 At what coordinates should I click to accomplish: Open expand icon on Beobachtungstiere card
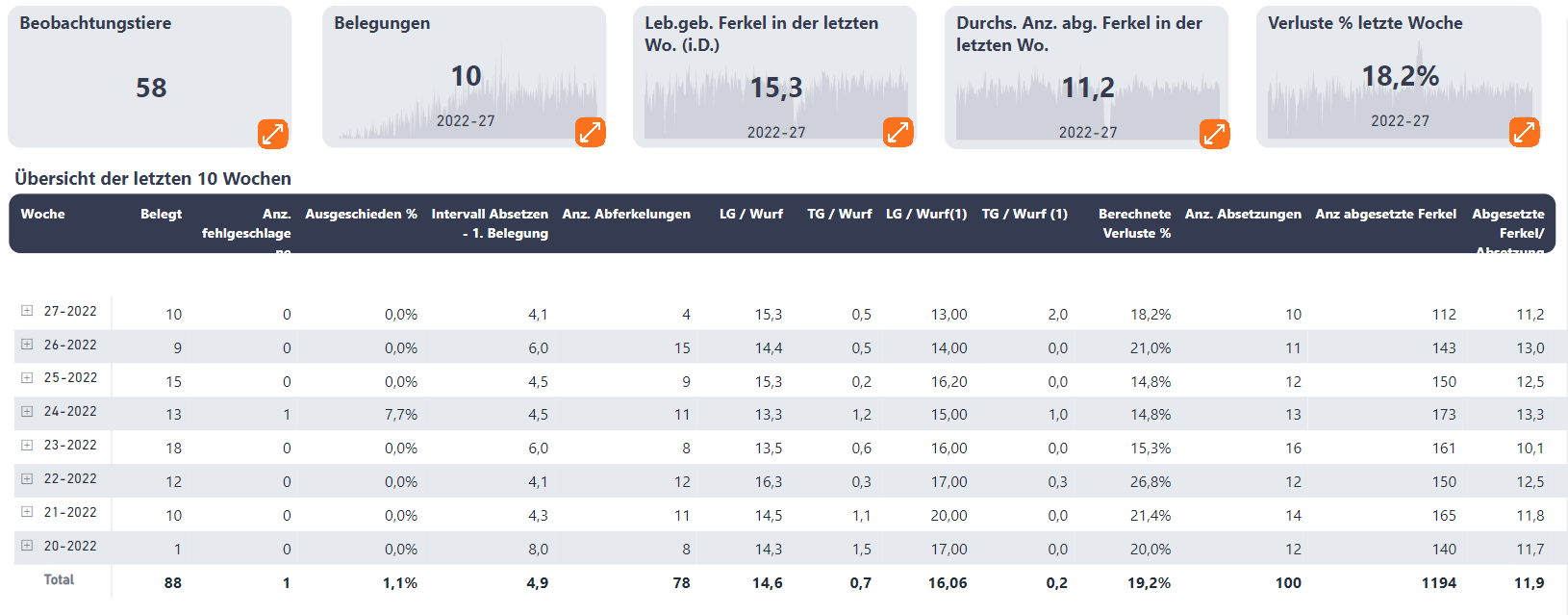[x=273, y=134]
